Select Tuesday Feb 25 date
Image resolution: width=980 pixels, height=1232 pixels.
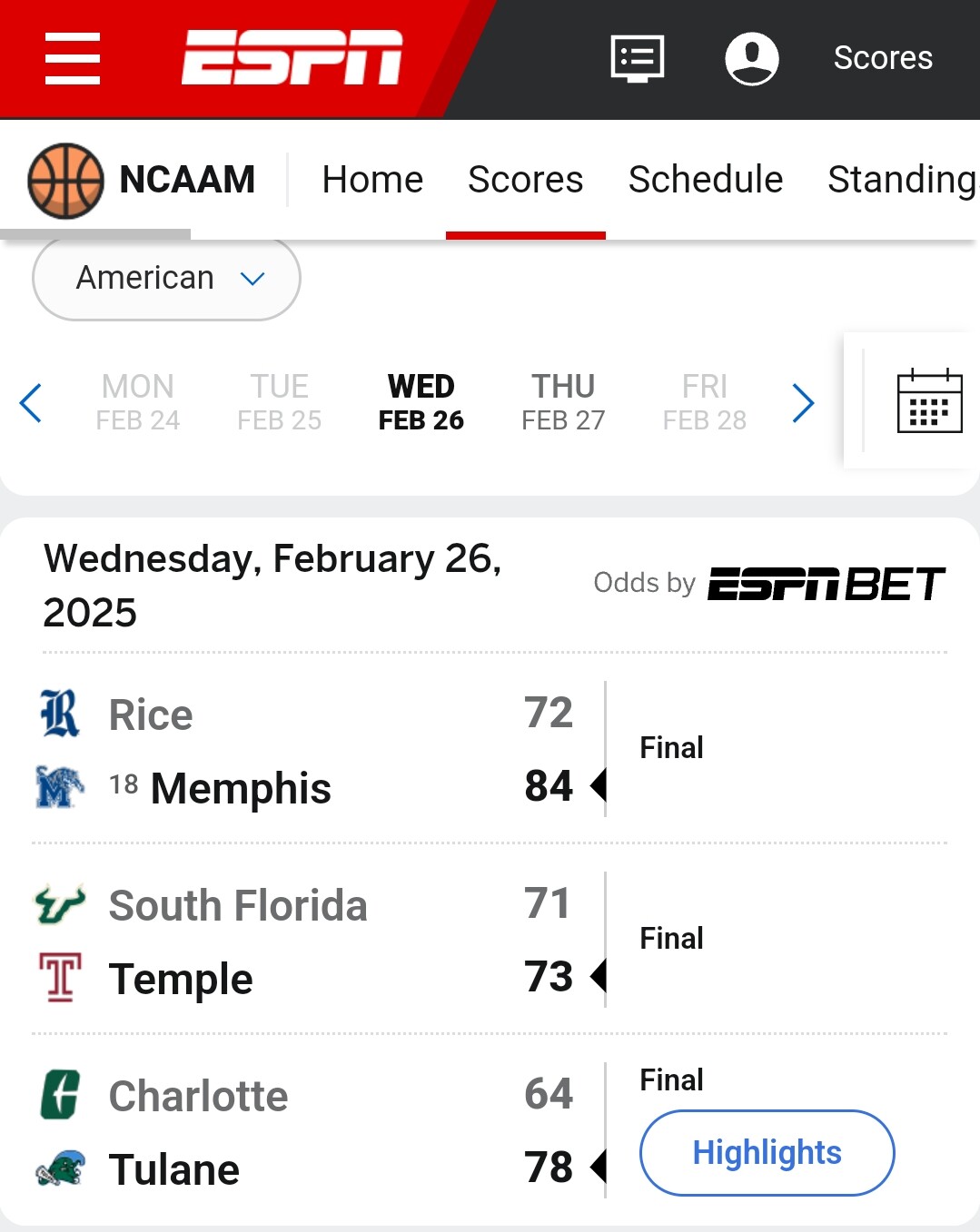click(x=280, y=402)
